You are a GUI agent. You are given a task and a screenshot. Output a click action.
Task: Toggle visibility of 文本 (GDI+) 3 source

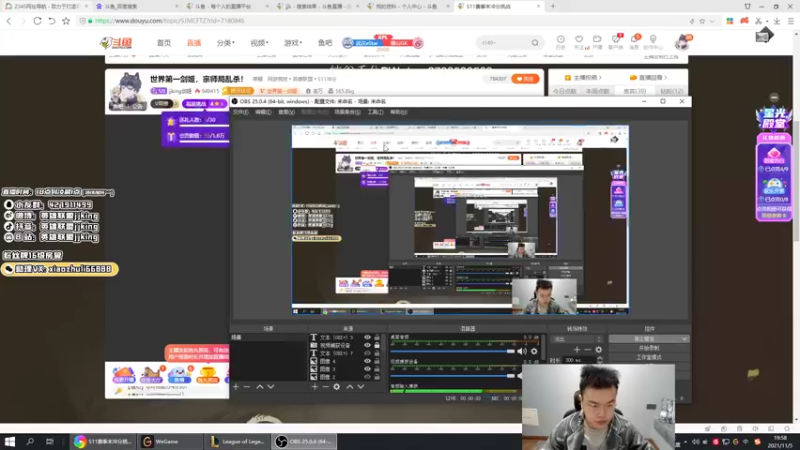[x=367, y=337]
